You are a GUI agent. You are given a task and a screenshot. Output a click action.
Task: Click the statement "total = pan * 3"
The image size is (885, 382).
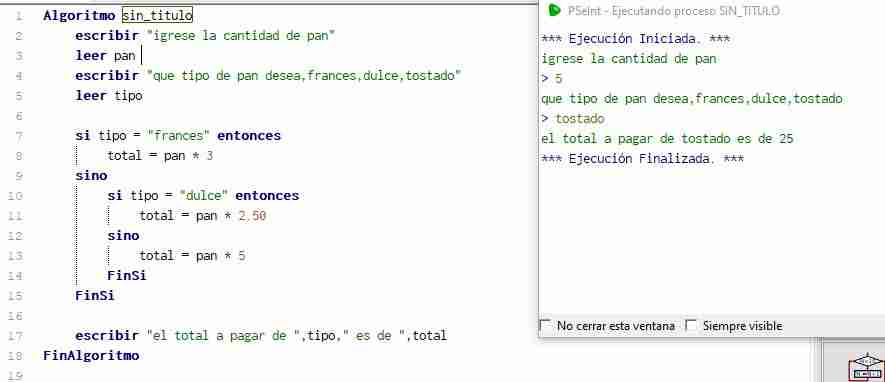pos(160,156)
